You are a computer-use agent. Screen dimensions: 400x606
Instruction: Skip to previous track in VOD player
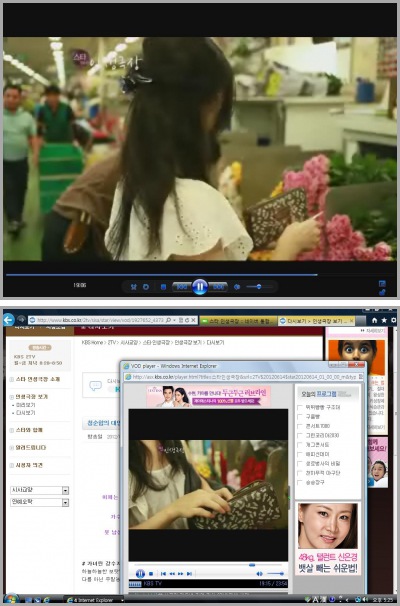(163, 574)
